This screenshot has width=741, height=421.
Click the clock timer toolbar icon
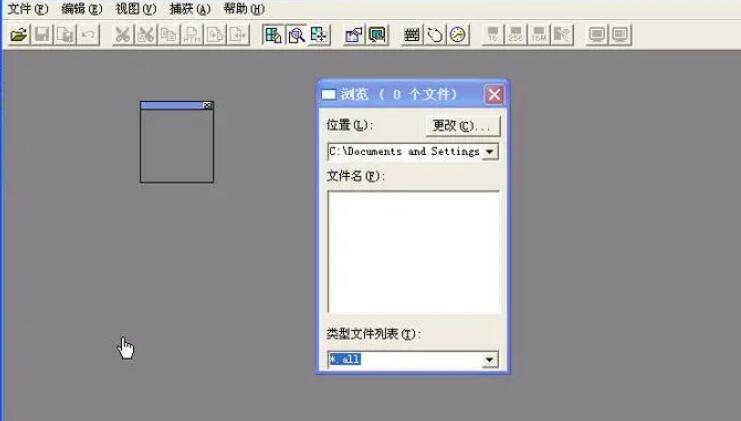click(458, 35)
